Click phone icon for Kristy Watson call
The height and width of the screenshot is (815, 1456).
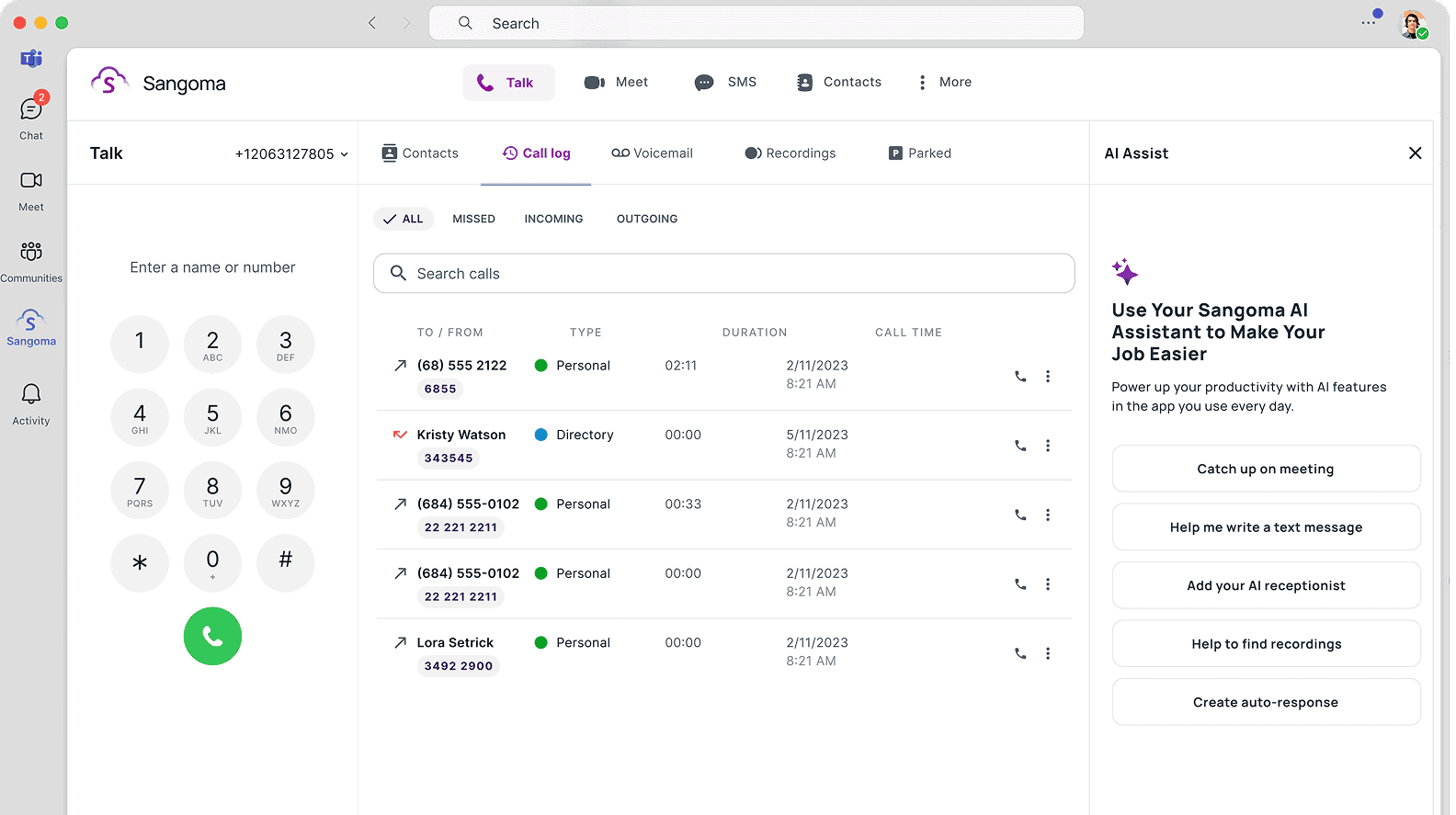click(1020, 446)
